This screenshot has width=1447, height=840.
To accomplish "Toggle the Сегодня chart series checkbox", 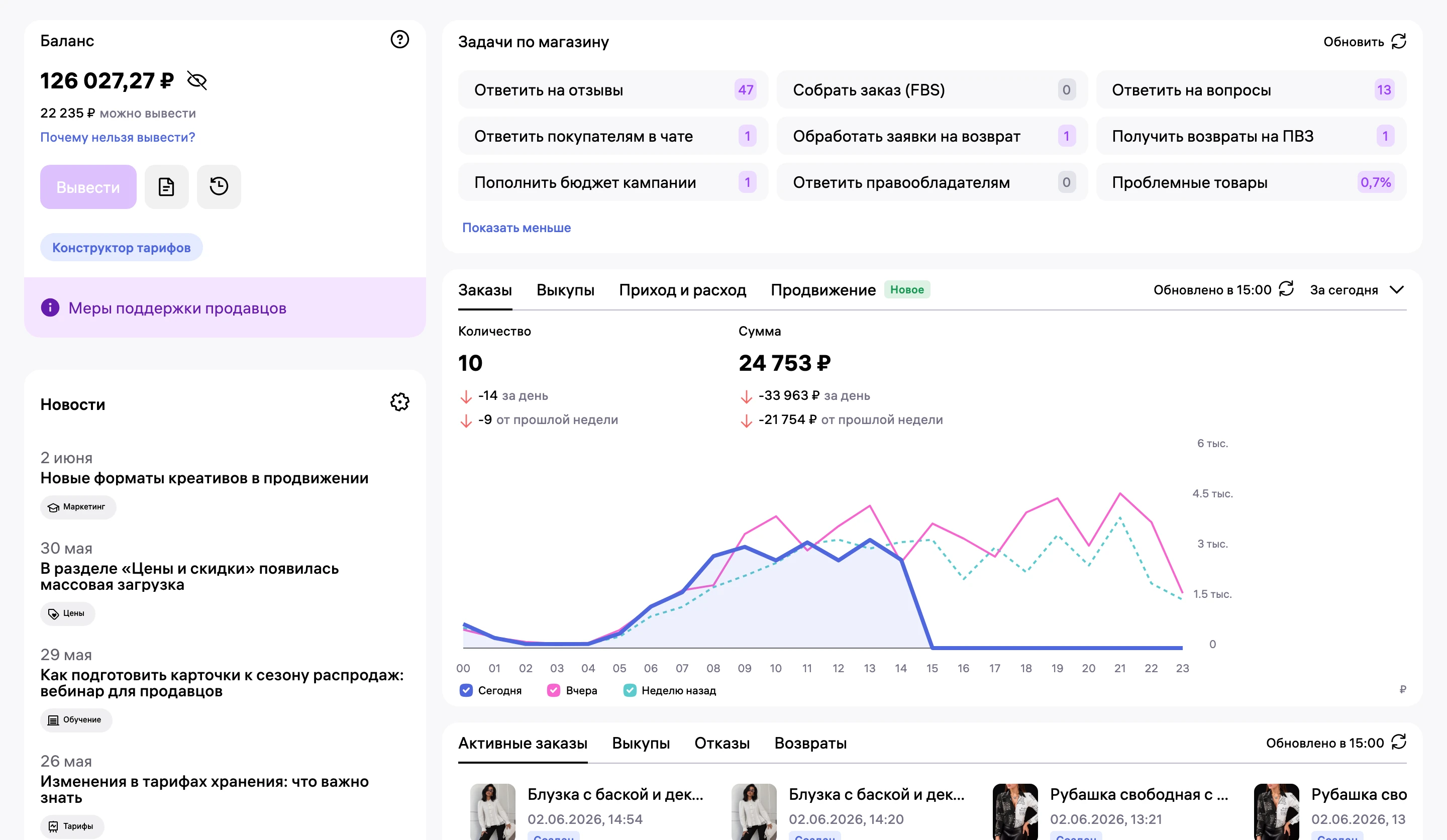I will point(466,690).
